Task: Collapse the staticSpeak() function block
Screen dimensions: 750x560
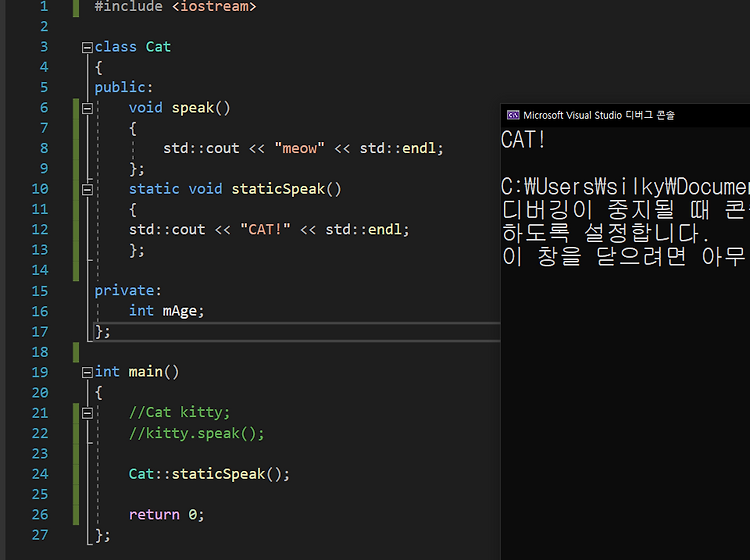Action: pos(87,190)
